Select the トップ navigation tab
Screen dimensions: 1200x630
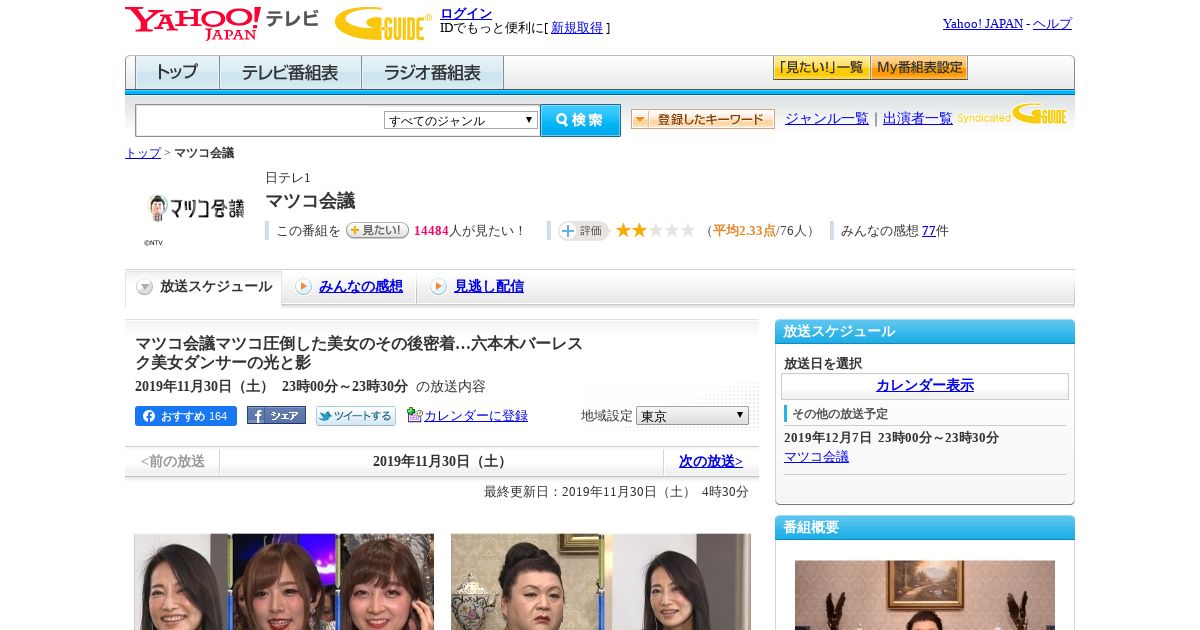coord(177,73)
